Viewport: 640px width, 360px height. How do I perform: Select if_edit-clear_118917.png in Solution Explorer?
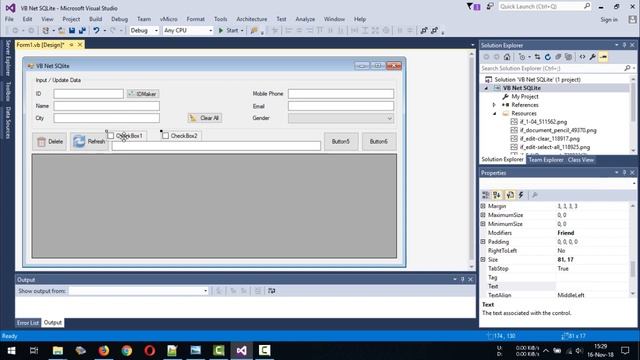click(x=549, y=139)
